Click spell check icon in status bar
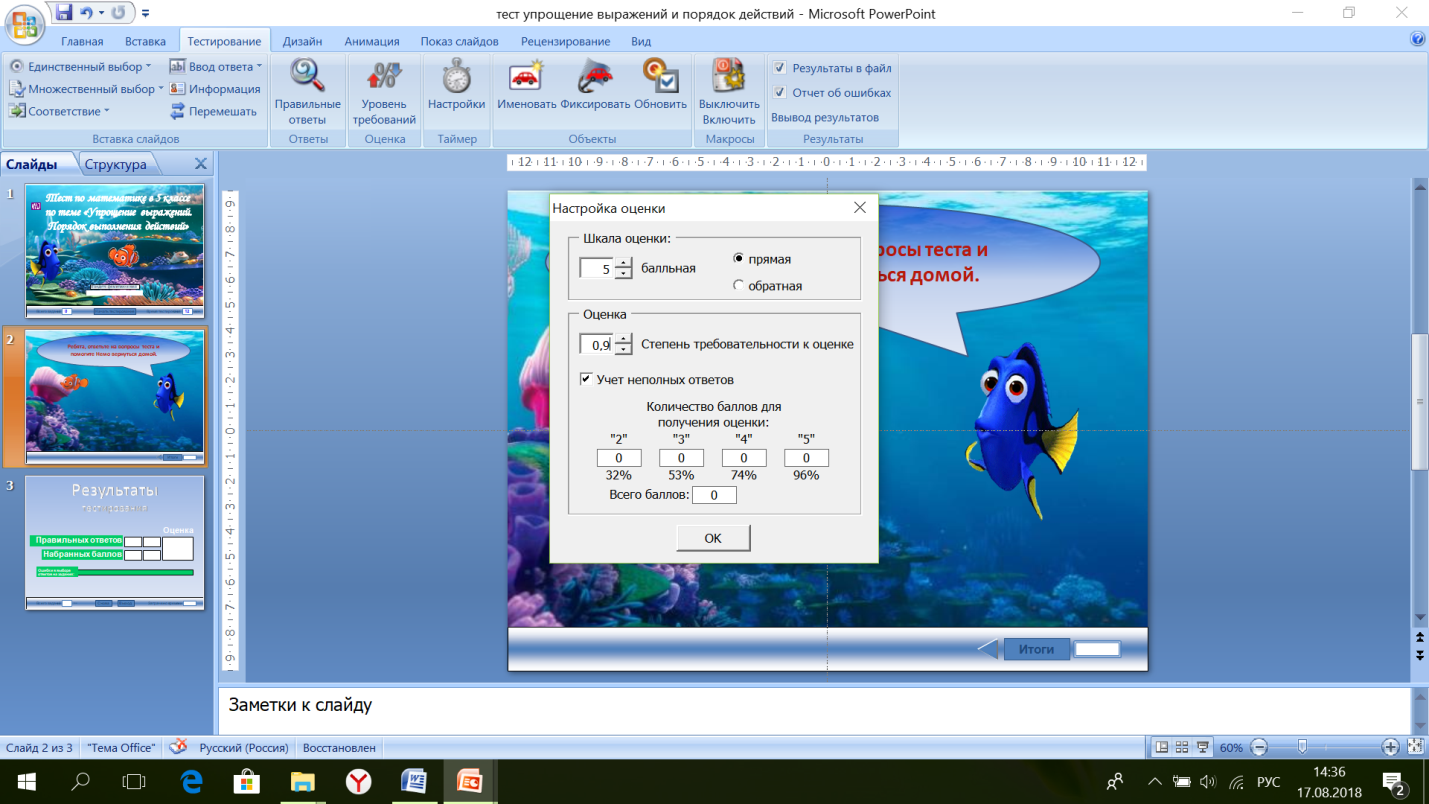The image size is (1429, 804). [x=178, y=747]
